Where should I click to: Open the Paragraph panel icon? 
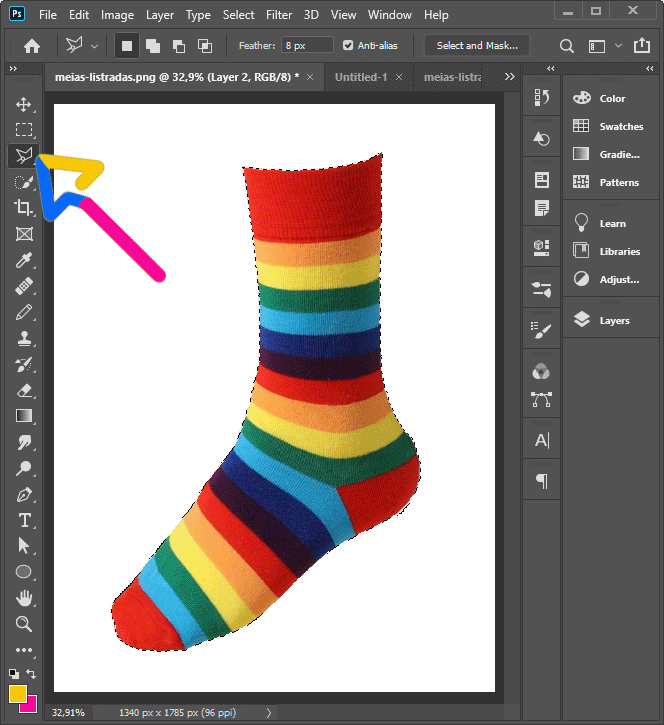pos(541,481)
